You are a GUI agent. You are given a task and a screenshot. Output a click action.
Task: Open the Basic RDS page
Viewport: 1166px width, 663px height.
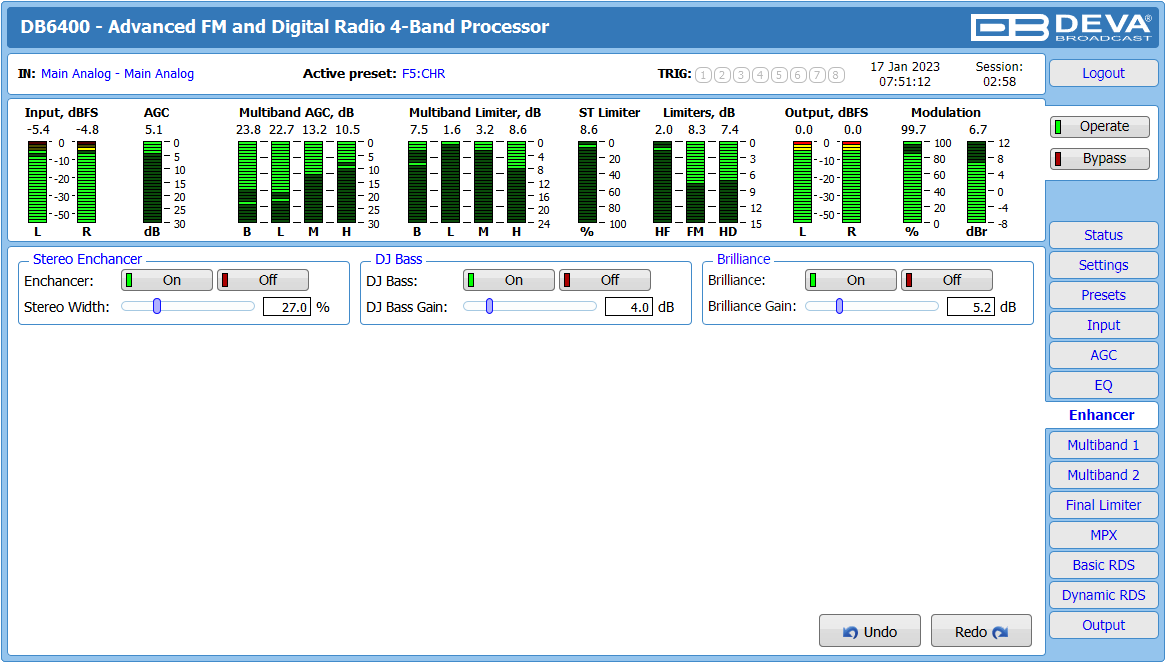click(1104, 565)
